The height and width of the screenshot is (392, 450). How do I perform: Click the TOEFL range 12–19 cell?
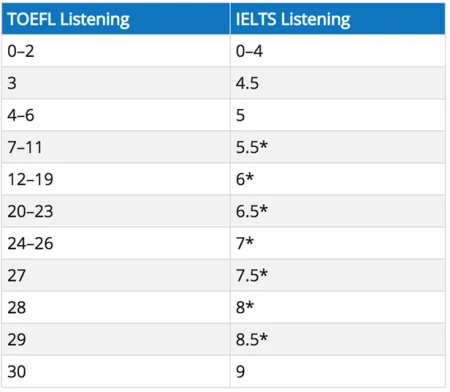tap(116, 179)
